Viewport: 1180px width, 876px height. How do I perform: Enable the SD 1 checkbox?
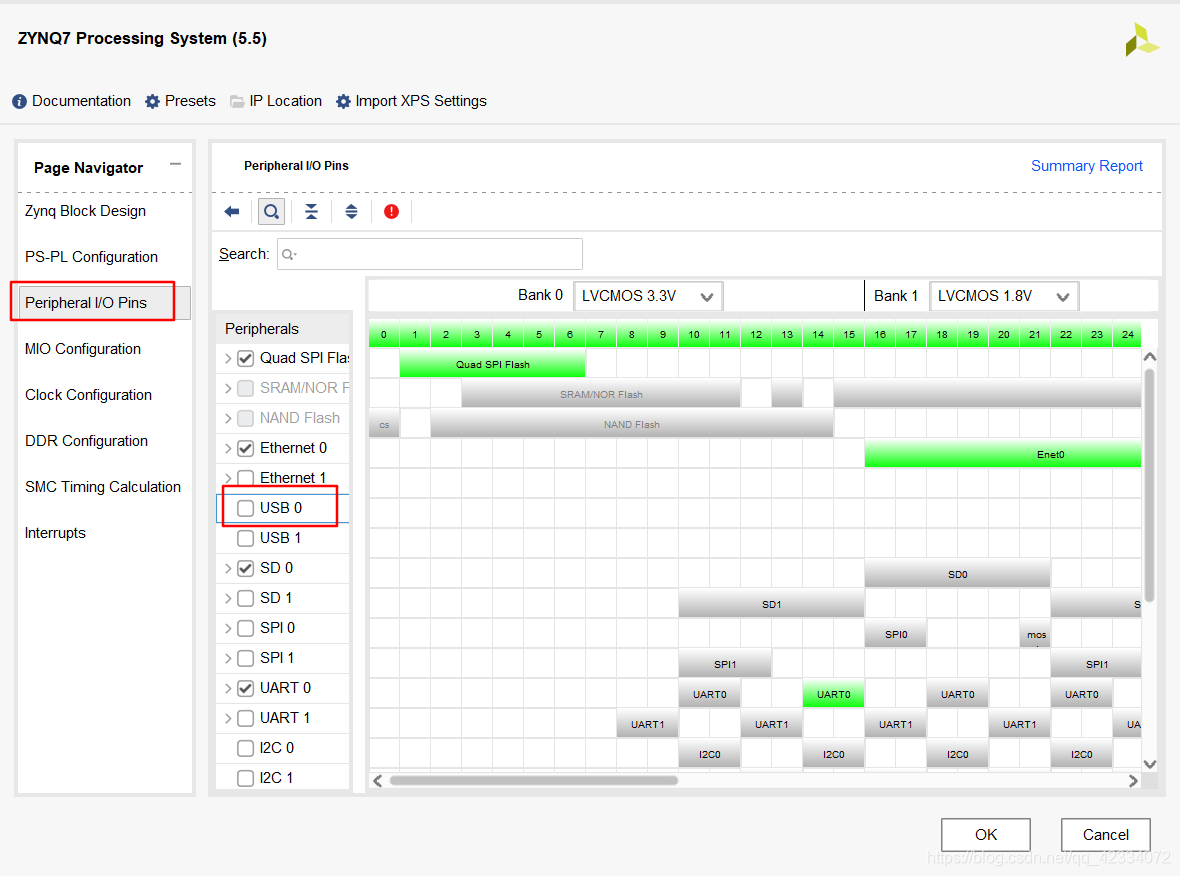(245, 598)
